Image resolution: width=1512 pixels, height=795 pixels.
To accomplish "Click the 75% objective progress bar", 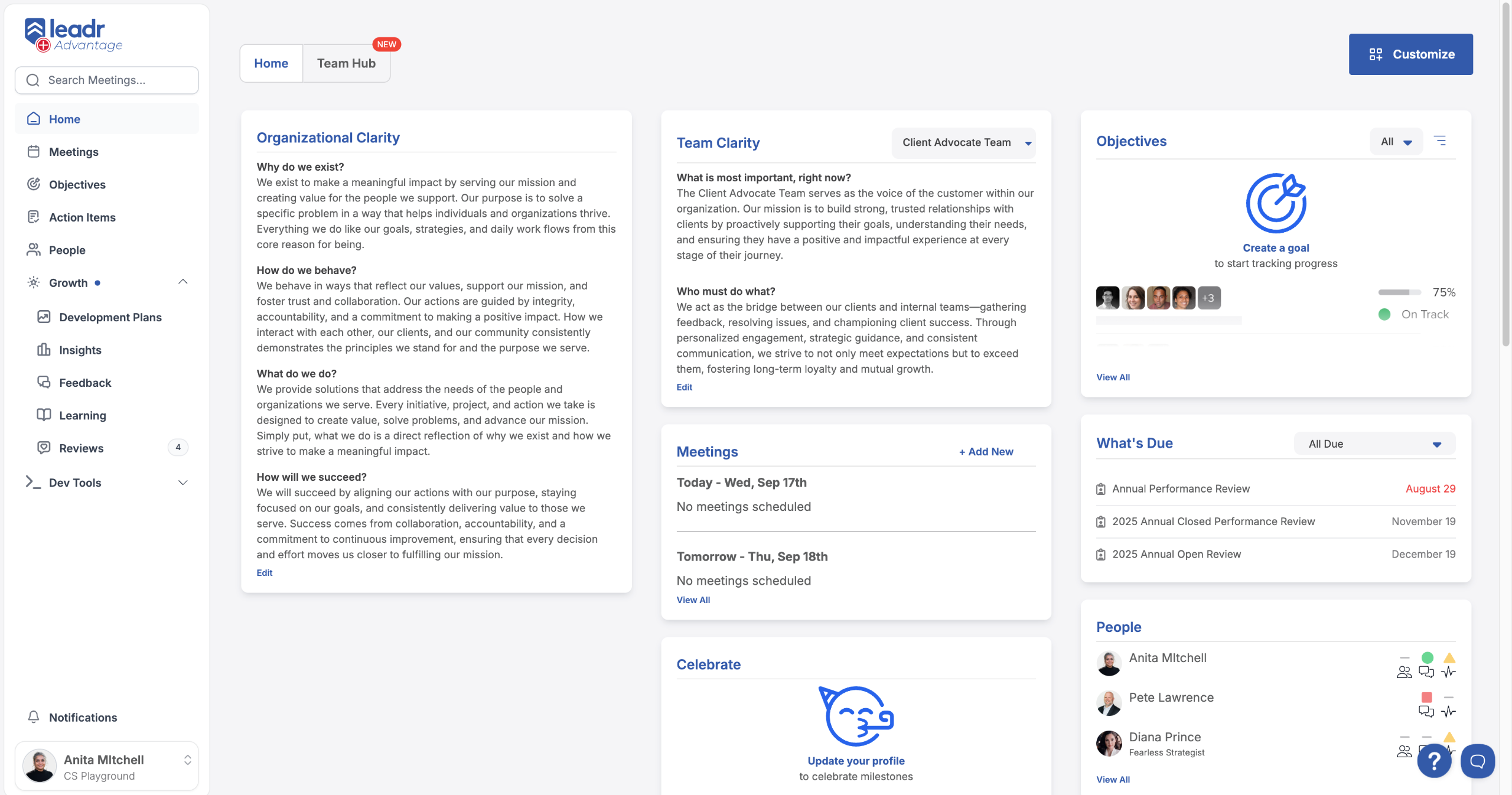I will pyautogui.click(x=1399, y=292).
